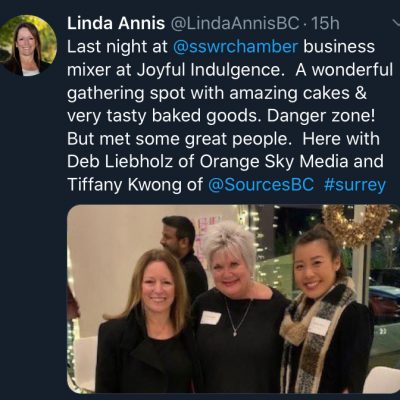Click the words "Joyful Indulgence" in the tweet
The width and height of the screenshot is (400, 400).
coord(209,70)
